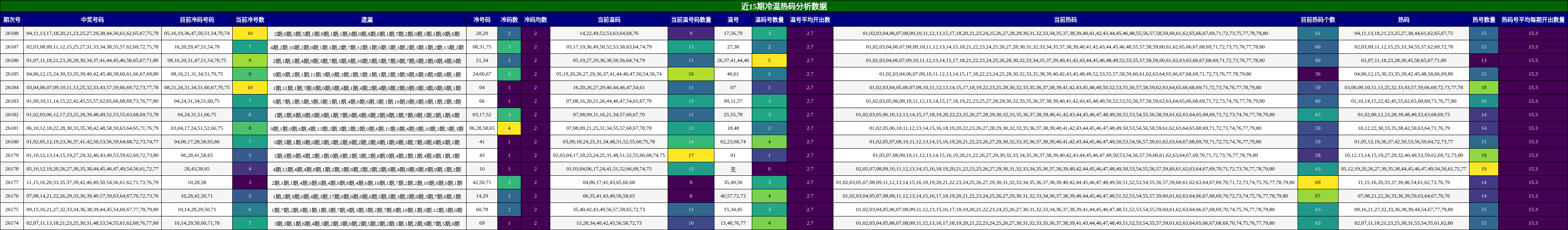Viewport: 1568px width, 230px height.
Task: Click yellow warm count 5 in row 26186
Action: click(x=769, y=60)
